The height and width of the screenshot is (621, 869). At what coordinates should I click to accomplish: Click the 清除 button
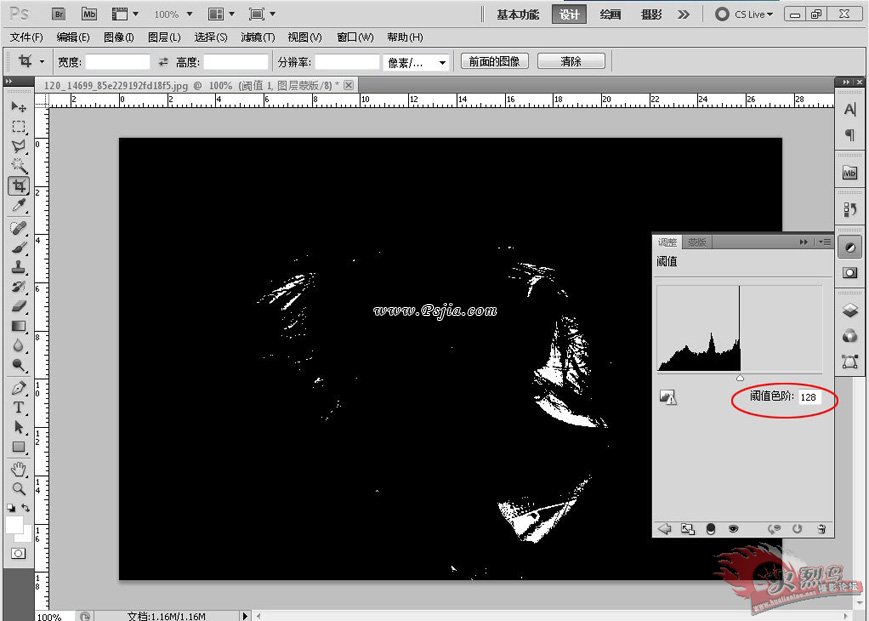pyautogui.click(x=571, y=61)
